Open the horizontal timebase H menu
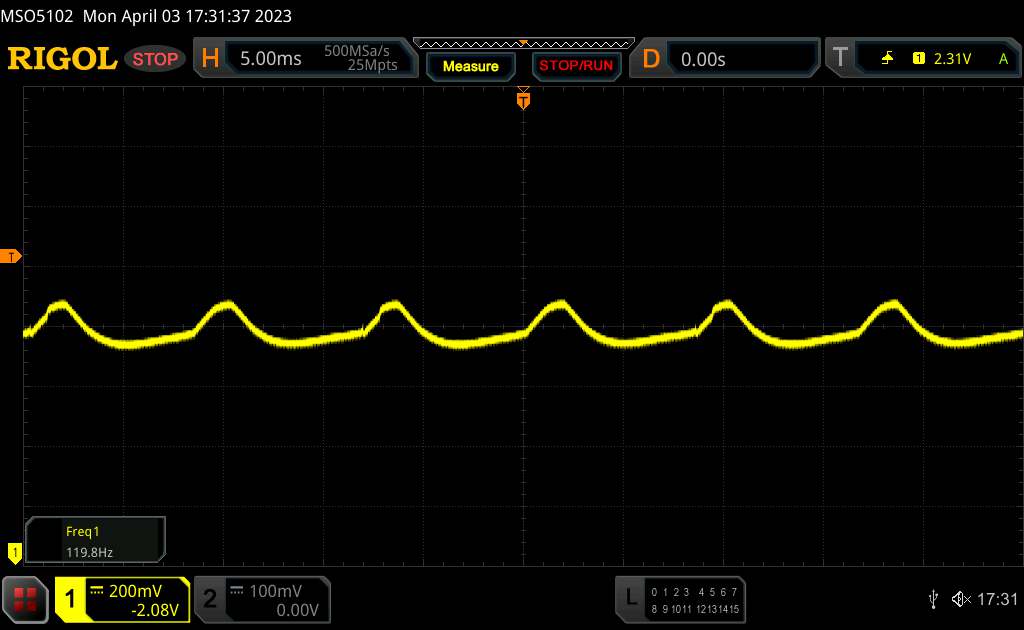The height and width of the screenshot is (630, 1024). 210,59
